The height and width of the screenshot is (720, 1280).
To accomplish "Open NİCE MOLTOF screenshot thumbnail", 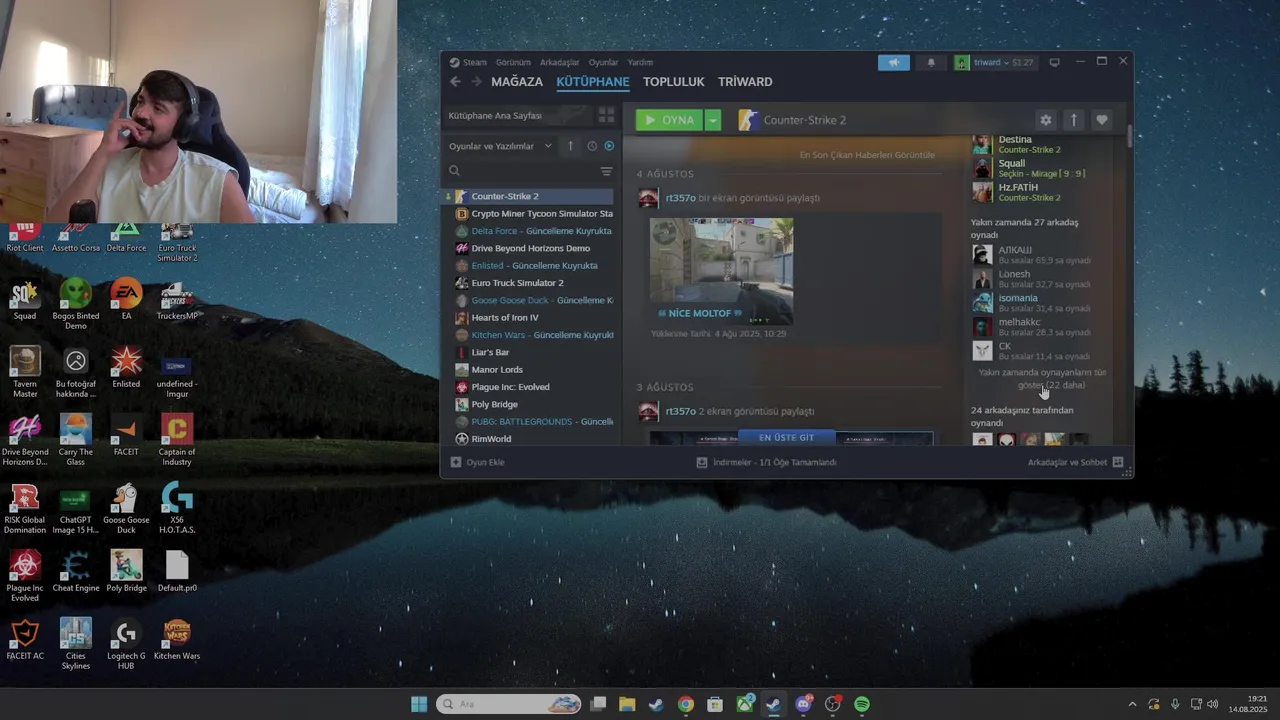I will click(x=721, y=271).
